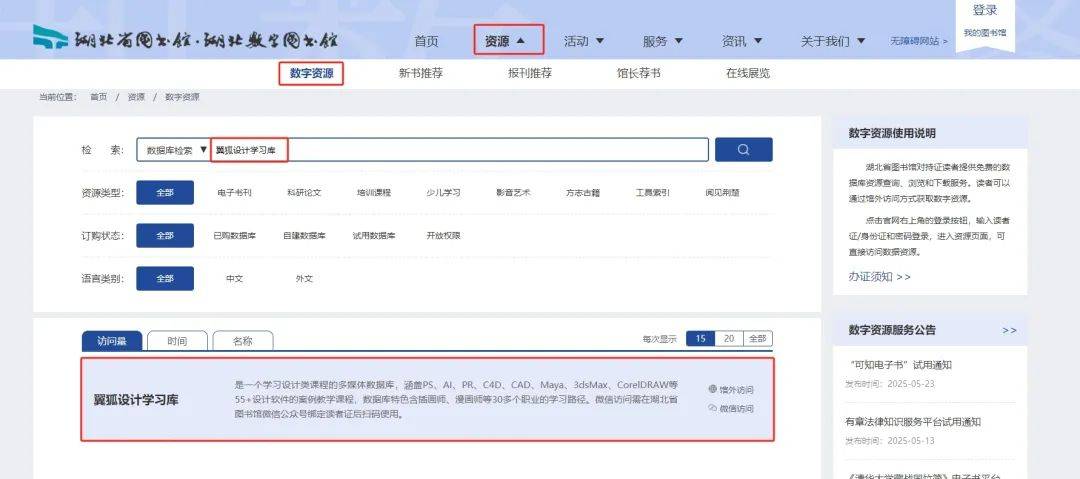Viewport: 1080px width, 479px height.
Task: Click the 数字资源使用说明 panel heading
Action: [892, 134]
